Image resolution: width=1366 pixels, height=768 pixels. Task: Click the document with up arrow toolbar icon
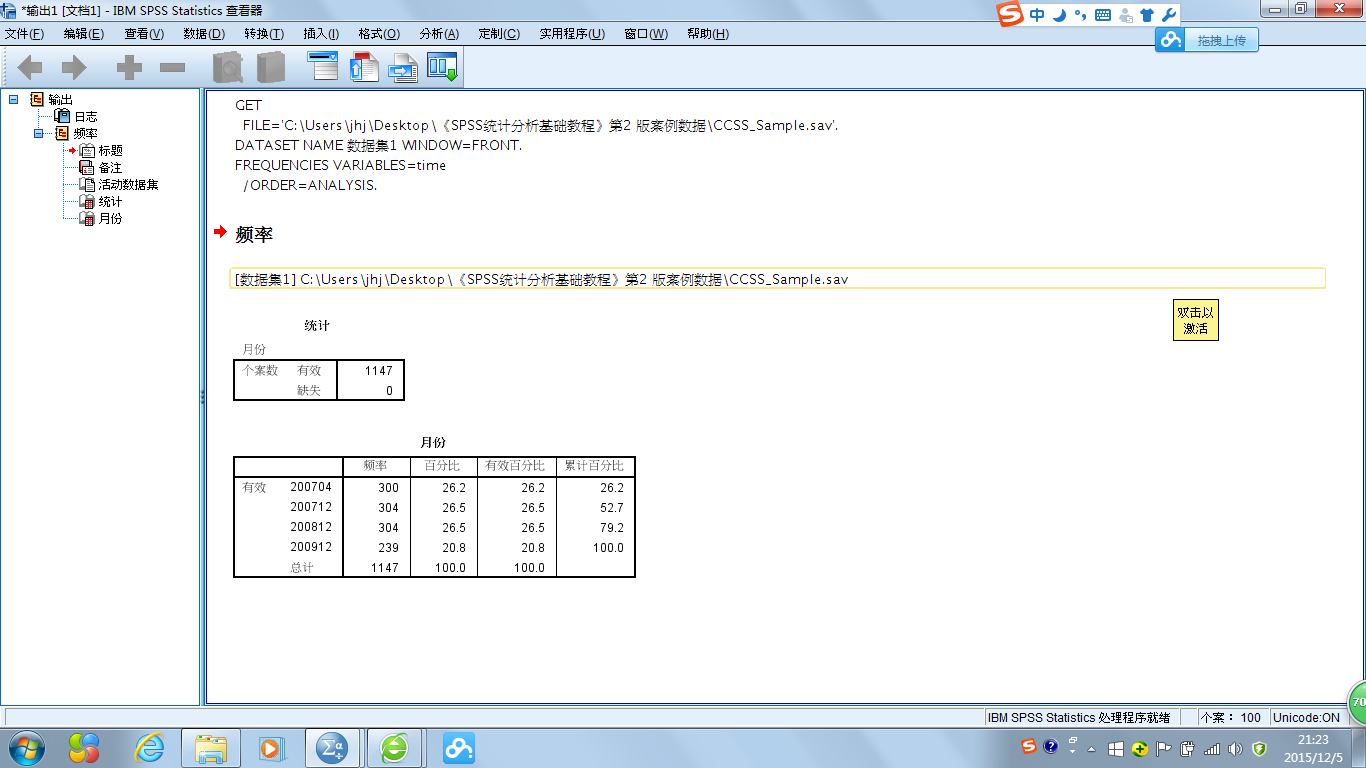point(363,67)
